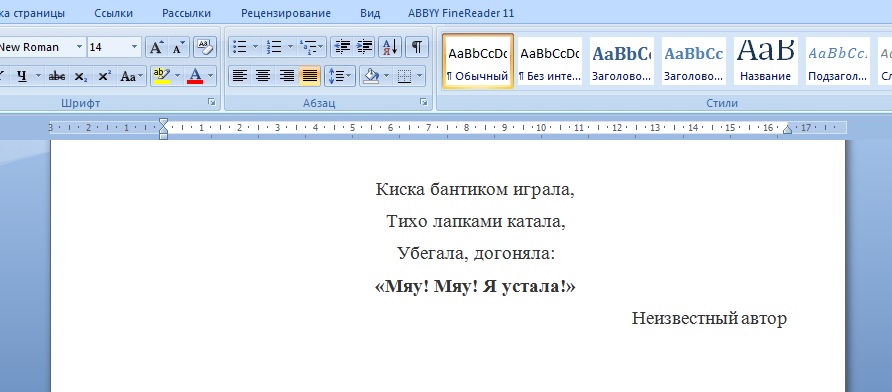Clear formatting with the eraser icon
The width and height of the screenshot is (892, 392).
point(205,48)
